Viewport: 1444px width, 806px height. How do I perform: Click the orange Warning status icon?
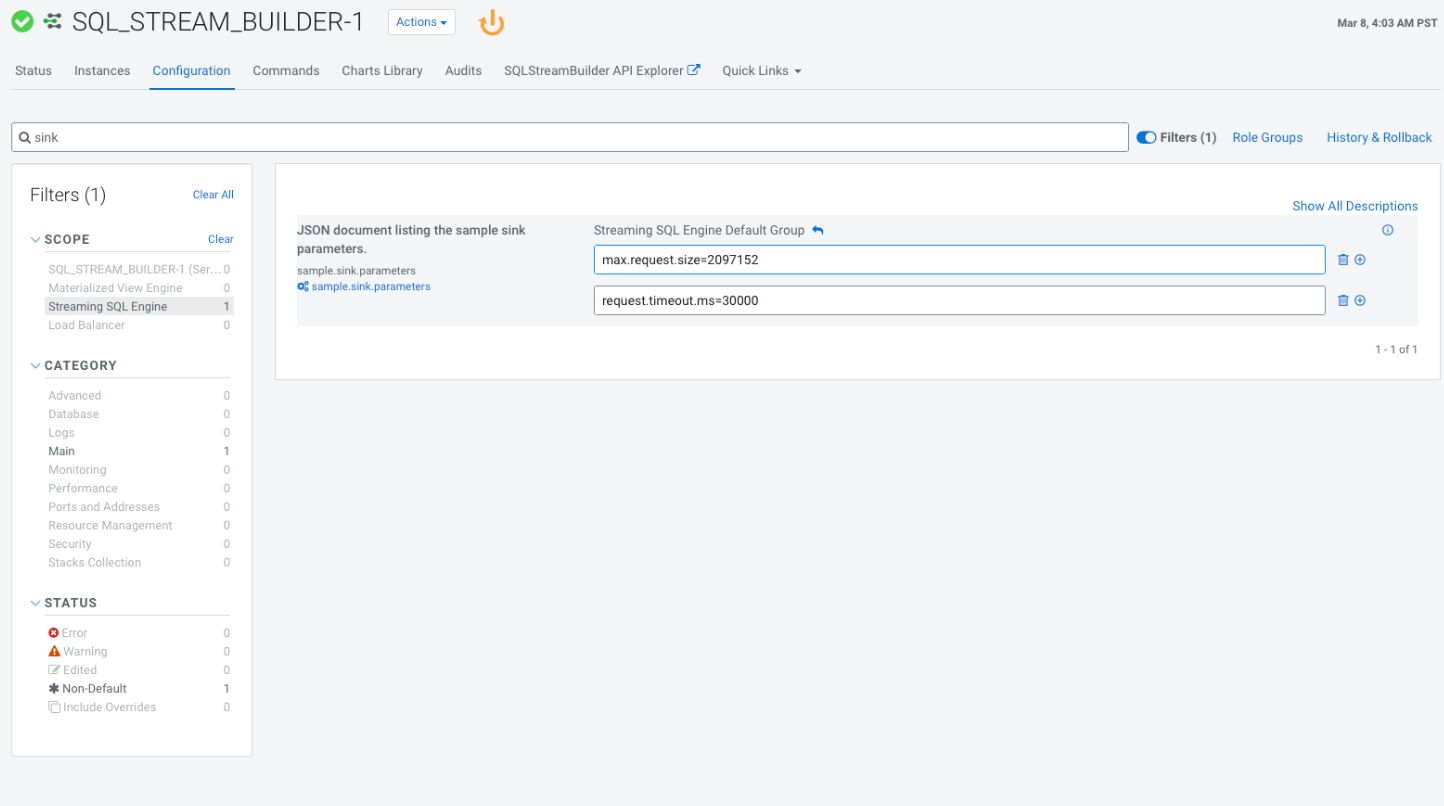54,651
